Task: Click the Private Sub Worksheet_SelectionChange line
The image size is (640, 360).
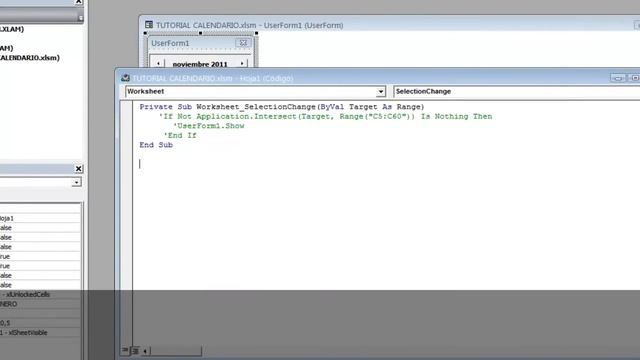Action: tap(282, 107)
